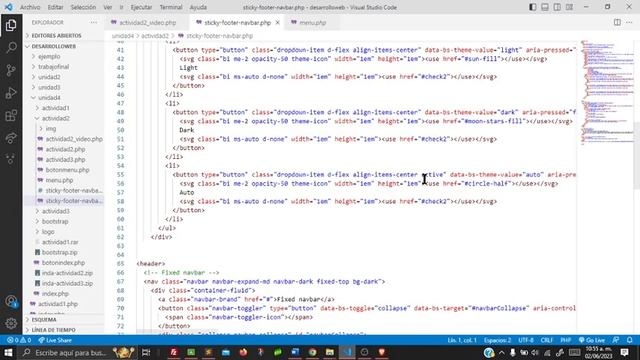Click CRLF end of line setting
This screenshot has height=360, width=640.
pyautogui.click(x=547, y=340)
